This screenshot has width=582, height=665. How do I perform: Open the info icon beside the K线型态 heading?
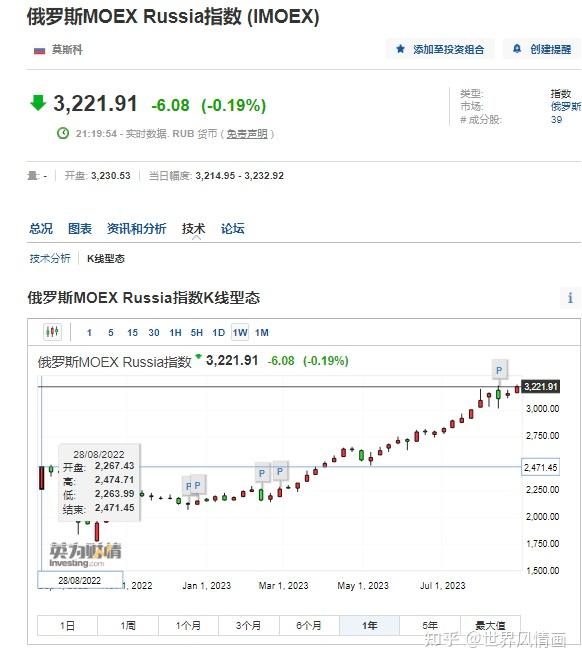570,297
